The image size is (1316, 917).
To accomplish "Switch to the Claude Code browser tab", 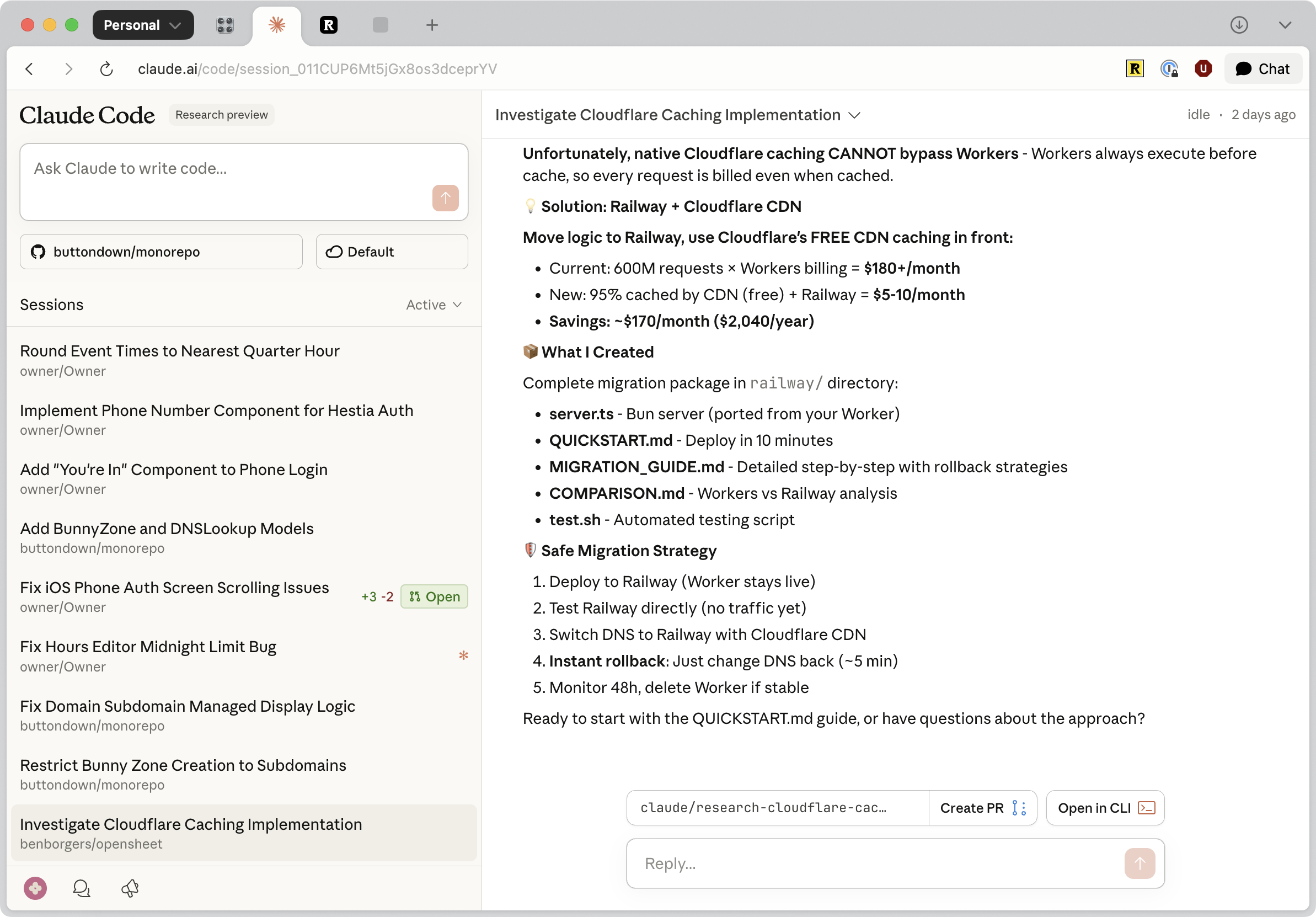I will (276, 25).
